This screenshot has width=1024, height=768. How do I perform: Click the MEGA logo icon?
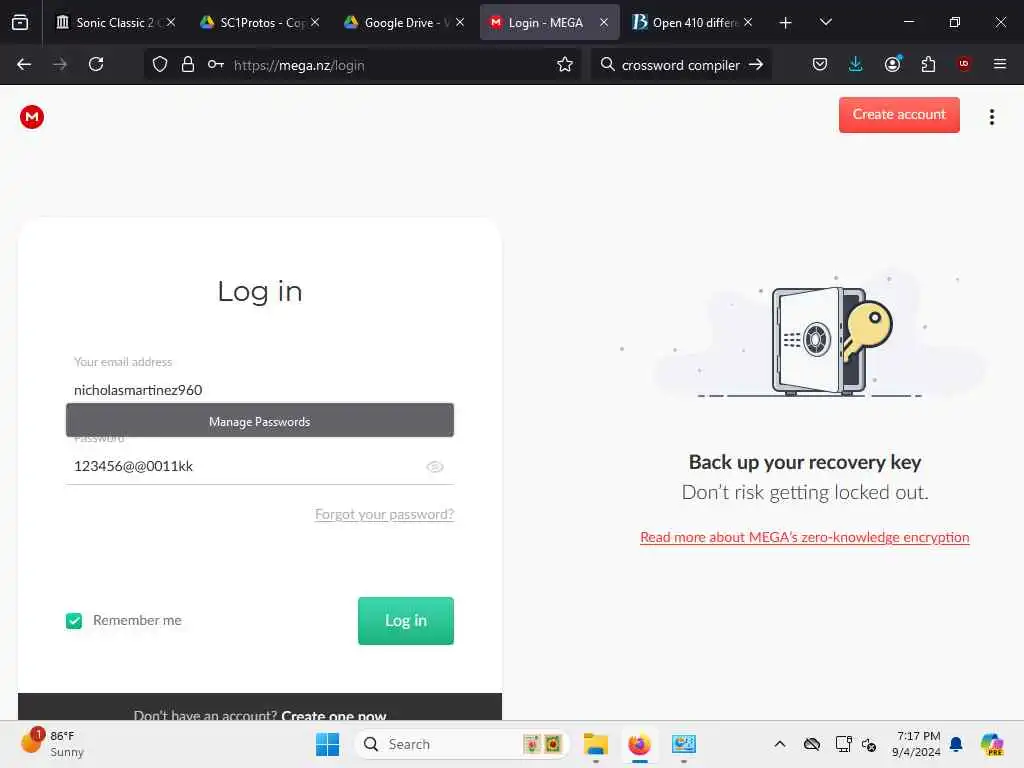tap(31, 117)
